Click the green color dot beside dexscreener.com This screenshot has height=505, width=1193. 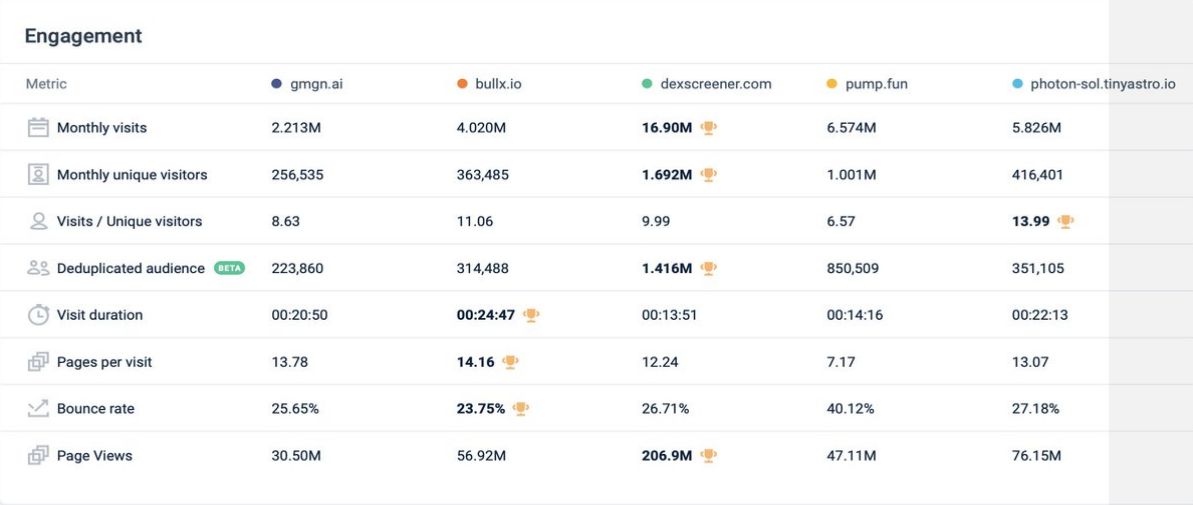[647, 84]
